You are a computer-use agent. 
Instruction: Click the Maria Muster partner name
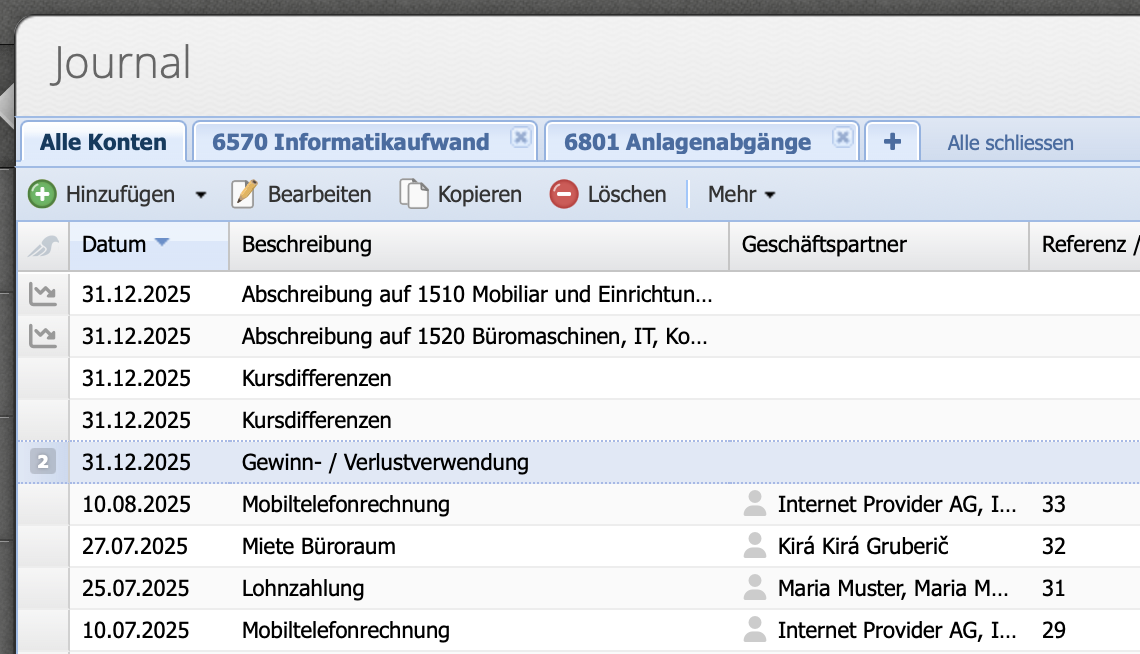[893, 589]
